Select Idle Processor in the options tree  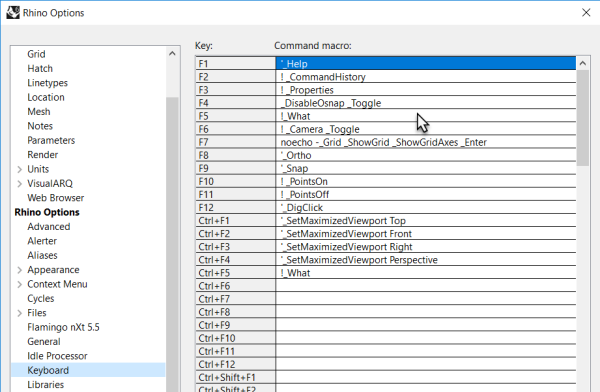pyautogui.click(x=57, y=356)
